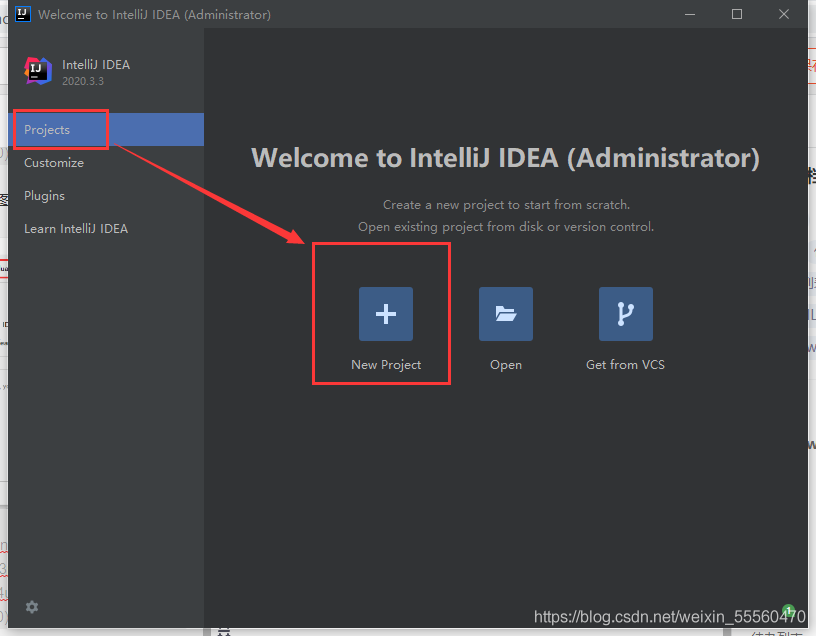This screenshot has height=636, width=816.
Task: Maximize the Welcome window
Action: coord(737,15)
